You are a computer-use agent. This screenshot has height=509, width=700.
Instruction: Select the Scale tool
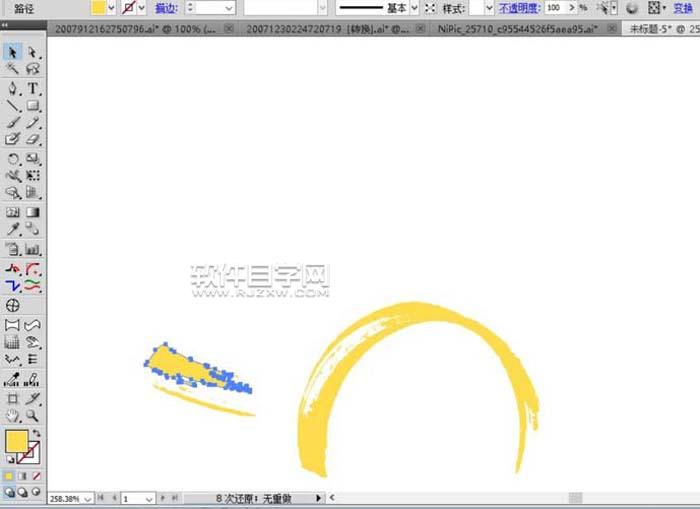tap(32, 159)
